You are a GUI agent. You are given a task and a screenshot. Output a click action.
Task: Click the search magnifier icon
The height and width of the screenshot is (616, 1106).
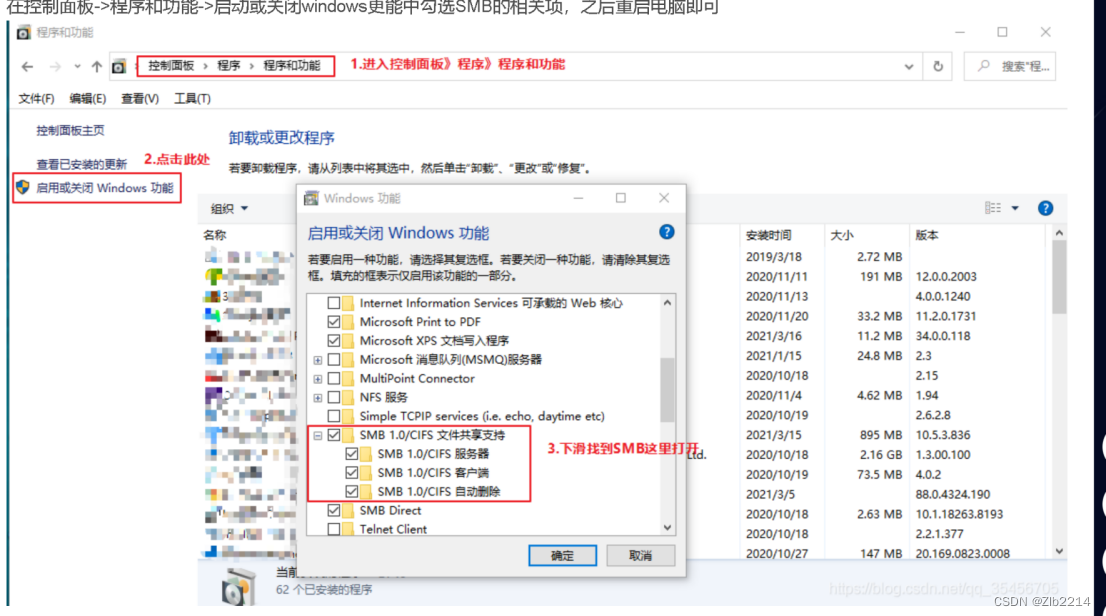coord(983,66)
